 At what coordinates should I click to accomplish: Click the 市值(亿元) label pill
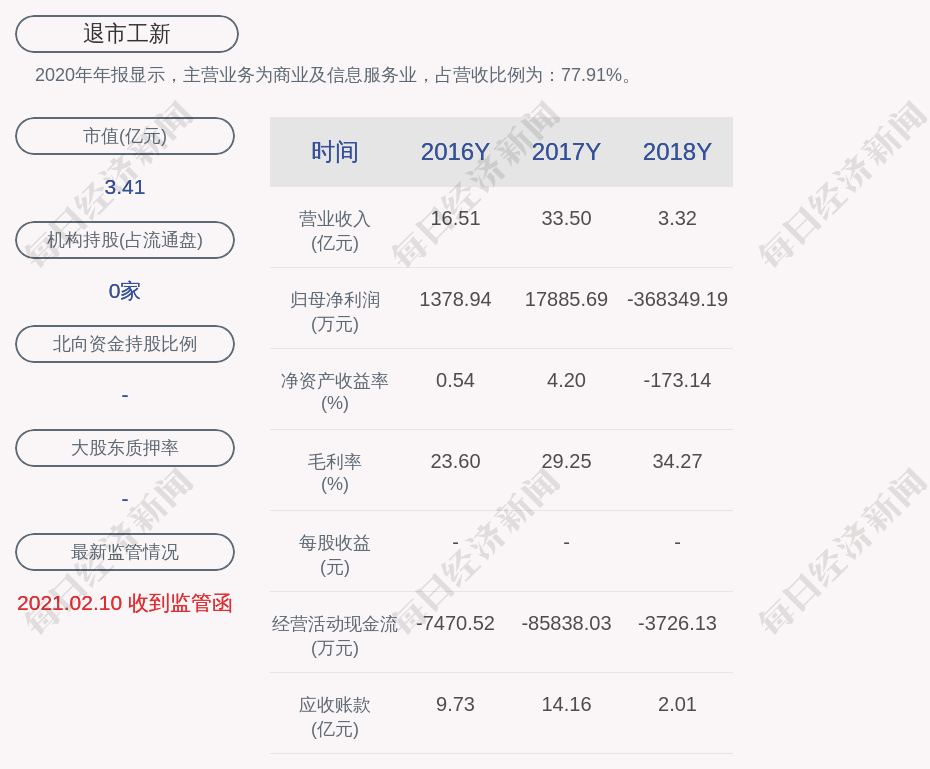pyautogui.click(x=125, y=136)
